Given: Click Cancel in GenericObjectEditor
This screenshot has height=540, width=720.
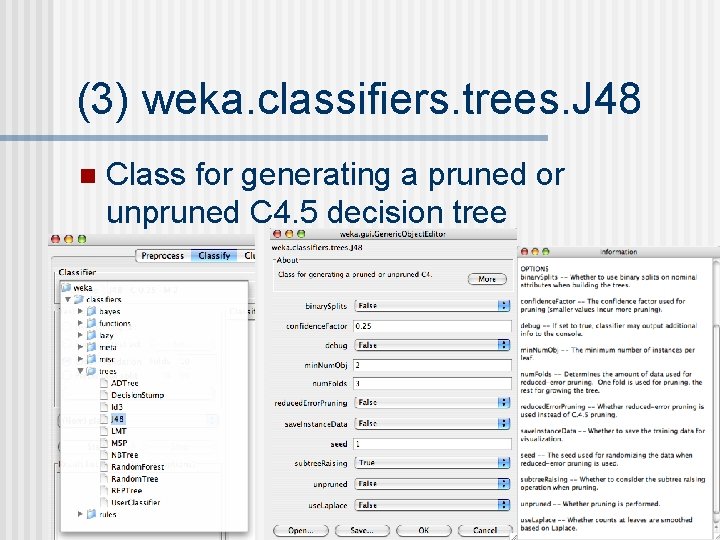Looking at the screenshot, I should click(x=485, y=530).
